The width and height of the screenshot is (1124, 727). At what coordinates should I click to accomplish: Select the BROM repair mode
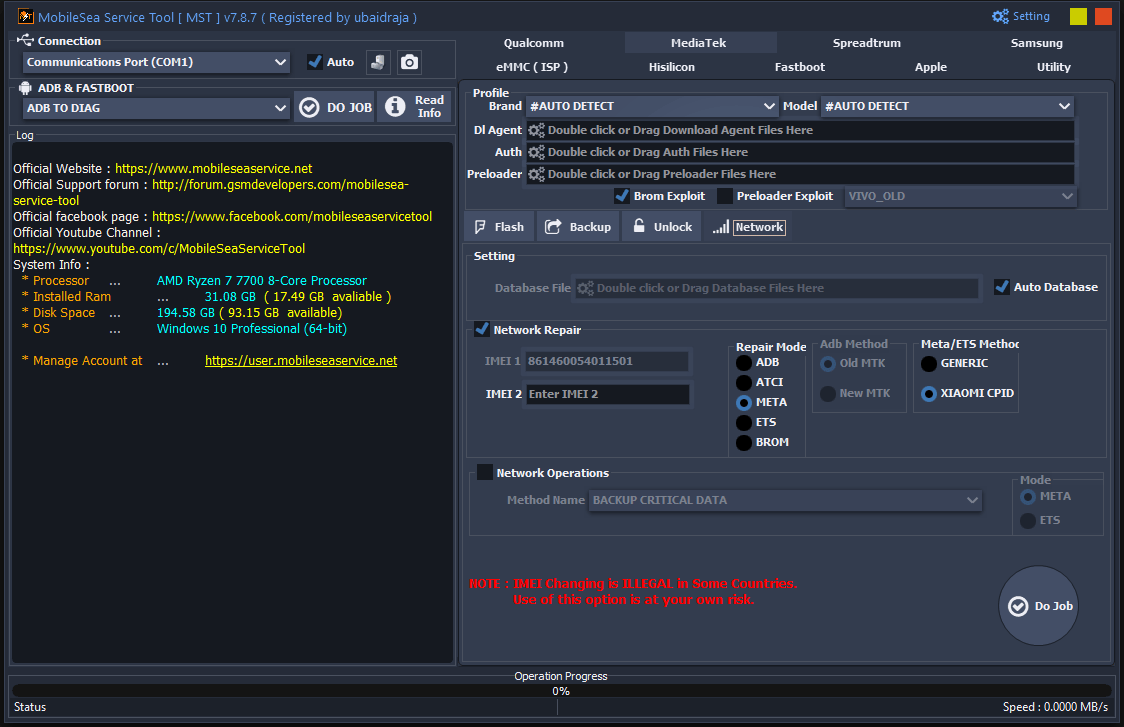click(x=744, y=442)
